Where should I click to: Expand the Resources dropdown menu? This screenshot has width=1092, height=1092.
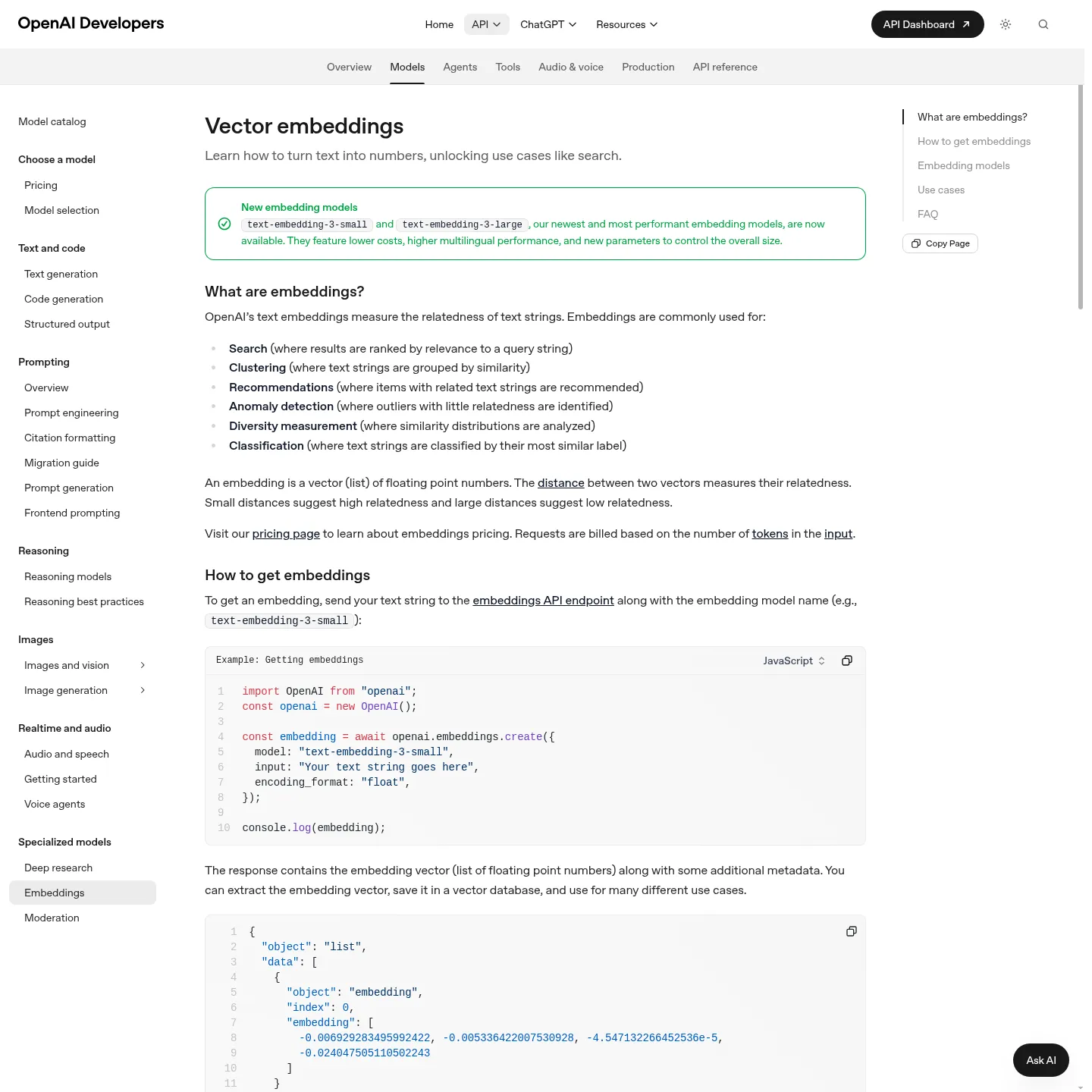click(627, 24)
